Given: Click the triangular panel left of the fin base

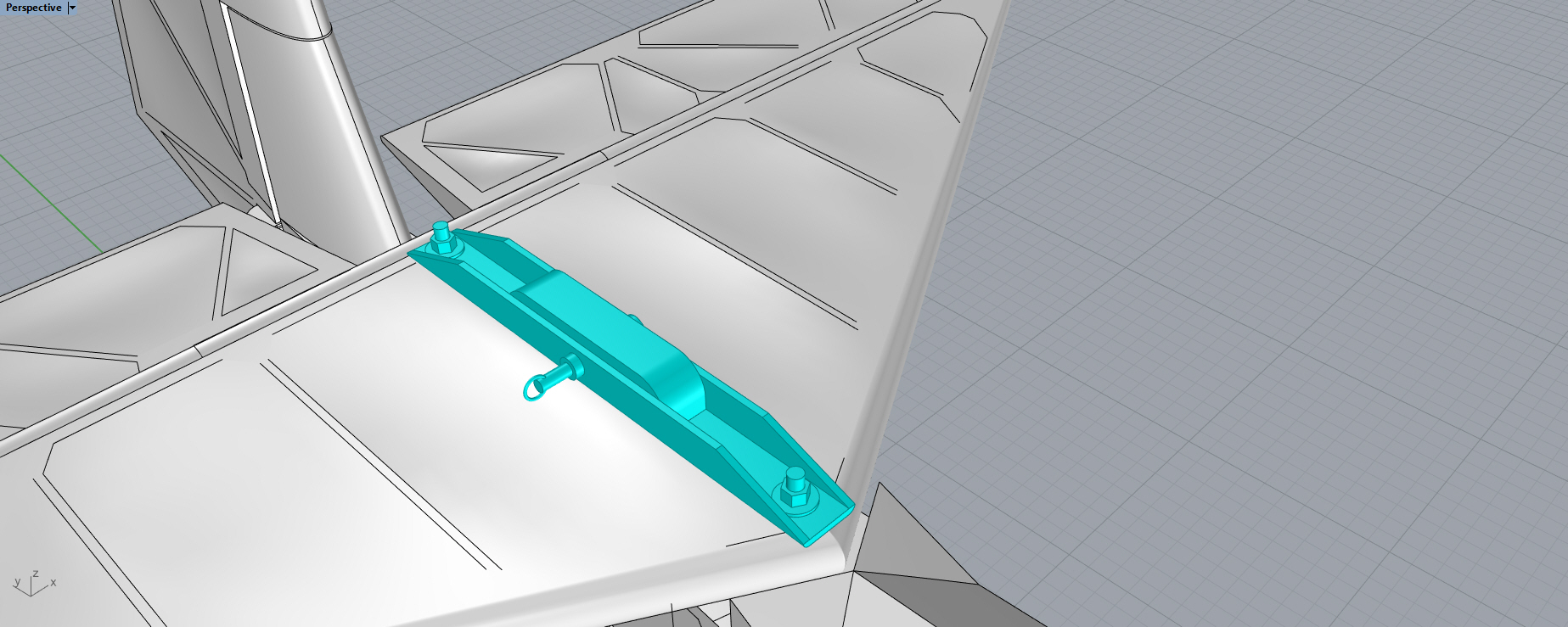Looking at the screenshot, I should pyautogui.click(x=263, y=263).
